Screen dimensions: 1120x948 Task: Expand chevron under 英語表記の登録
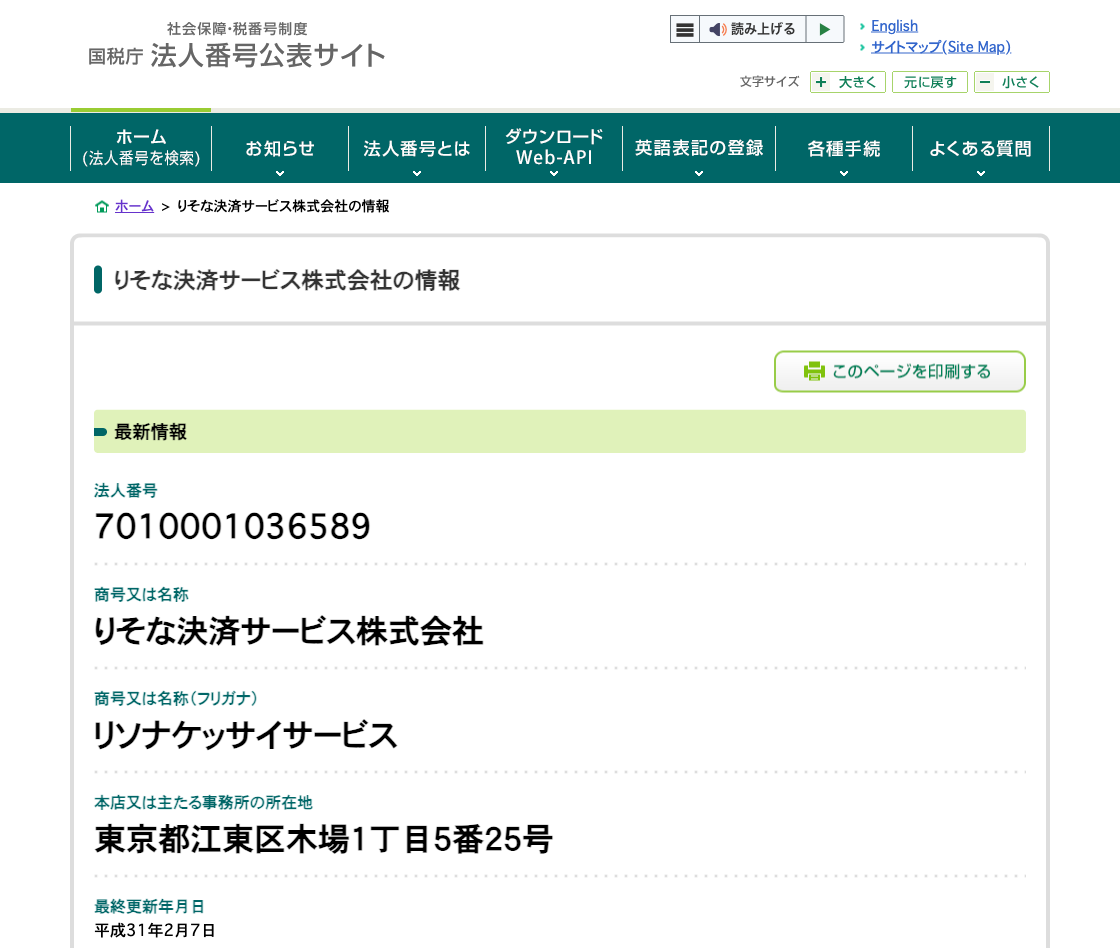click(x=699, y=174)
